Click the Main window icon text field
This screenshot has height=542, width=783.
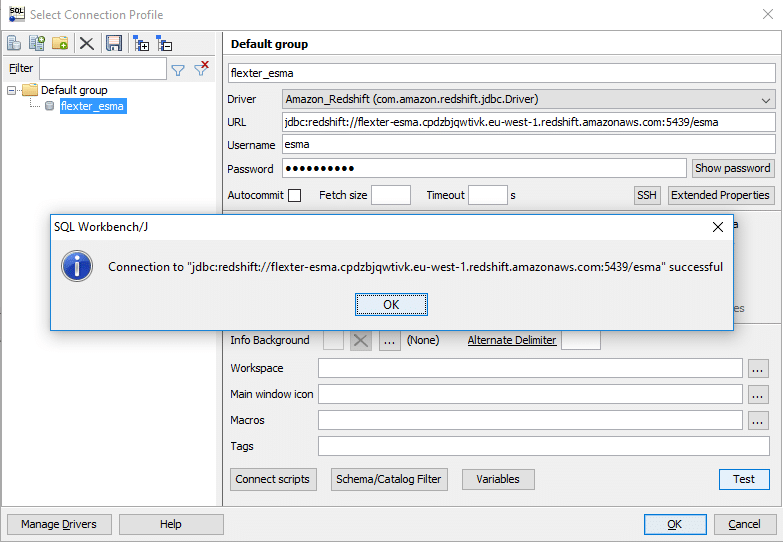point(530,395)
